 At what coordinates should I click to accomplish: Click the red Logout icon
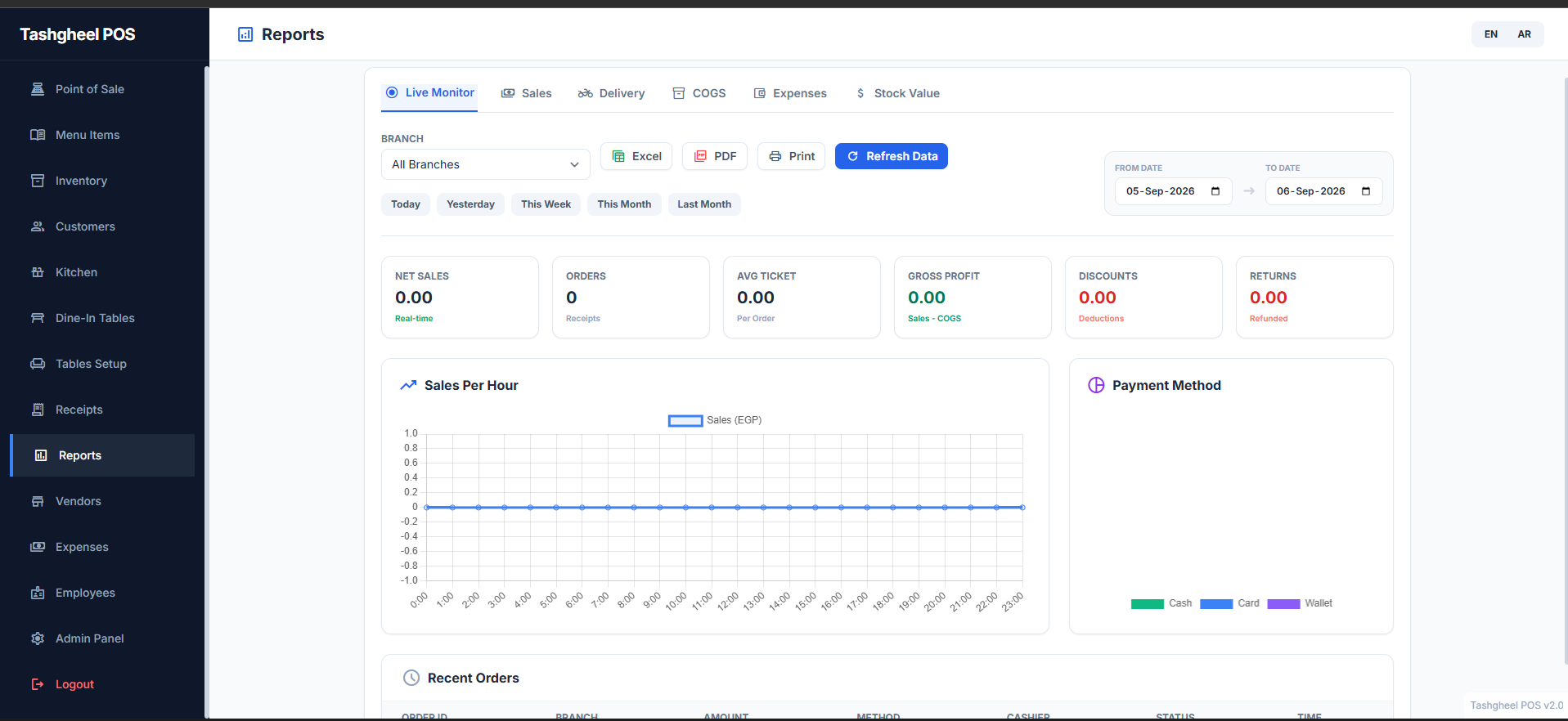[38, 684]
